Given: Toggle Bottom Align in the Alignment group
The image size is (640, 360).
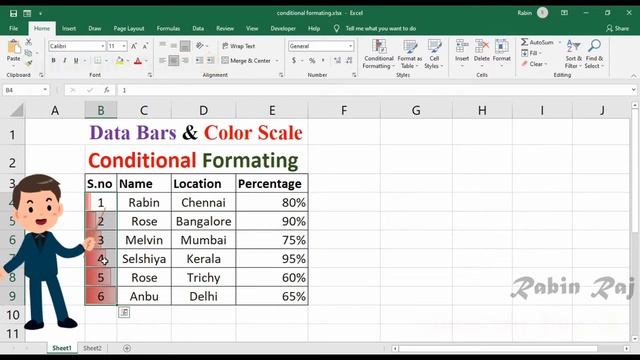Looking at the screenshot, I should (185, 46).
